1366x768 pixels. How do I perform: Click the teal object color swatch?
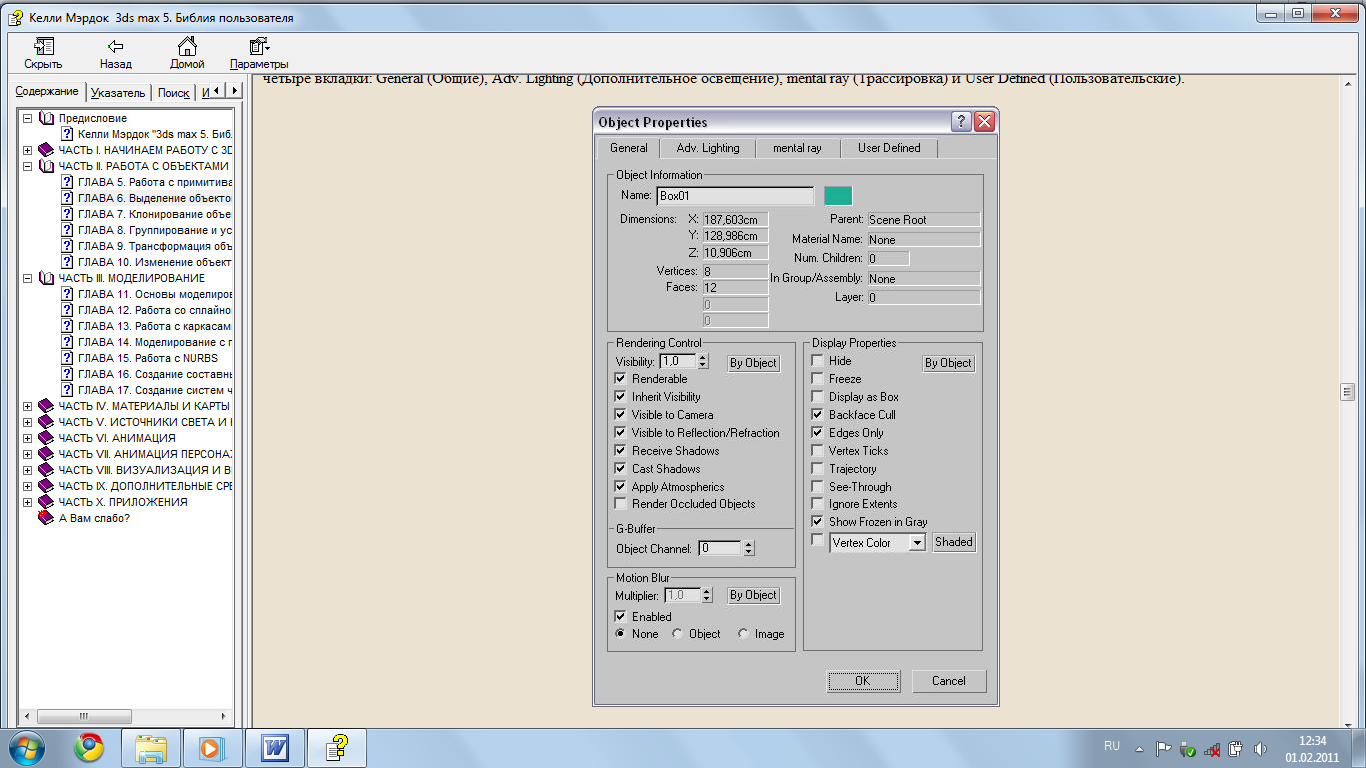[838, 196]
